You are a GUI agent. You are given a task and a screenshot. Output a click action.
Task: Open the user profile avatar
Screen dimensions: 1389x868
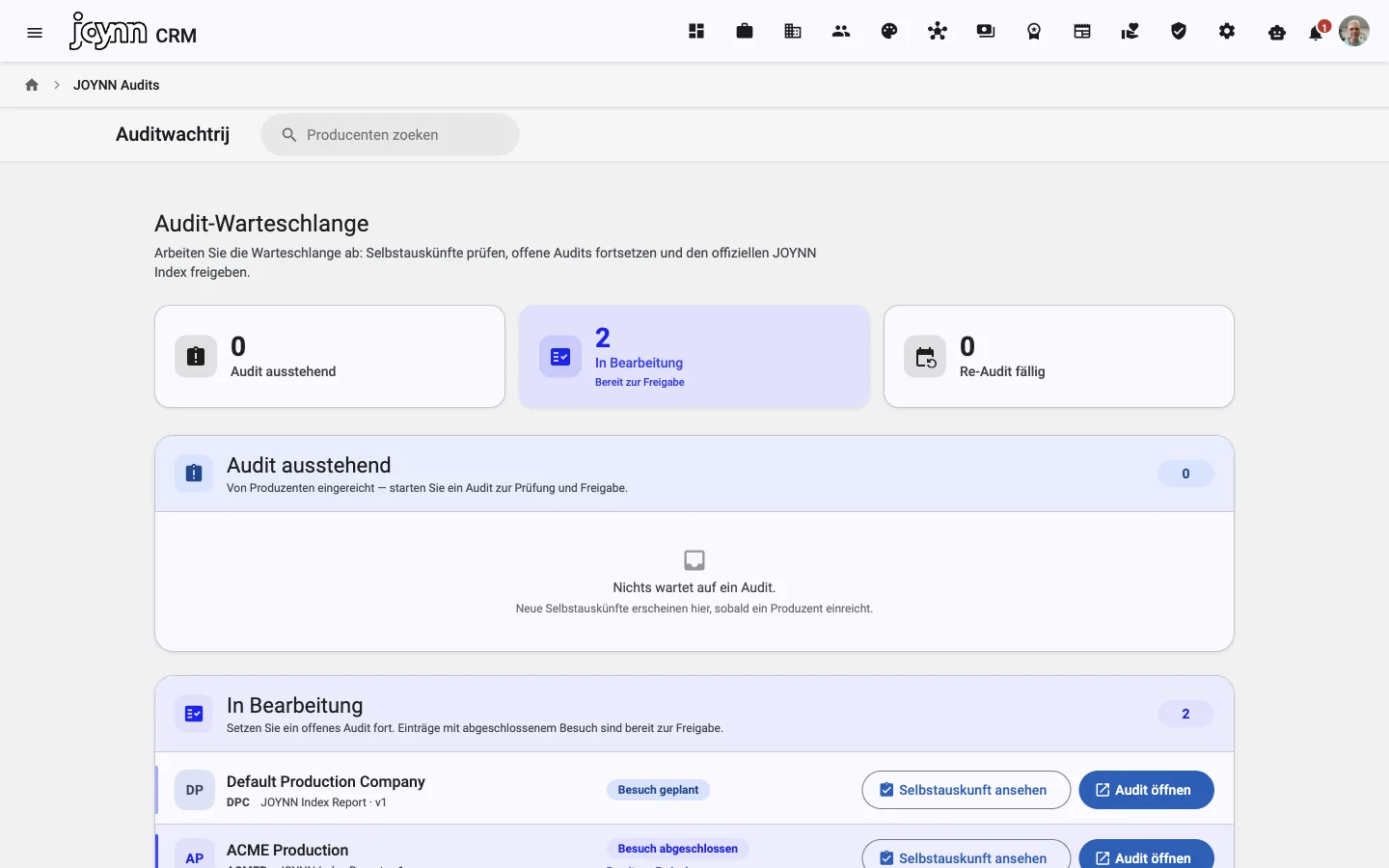tap(1354, 31)
